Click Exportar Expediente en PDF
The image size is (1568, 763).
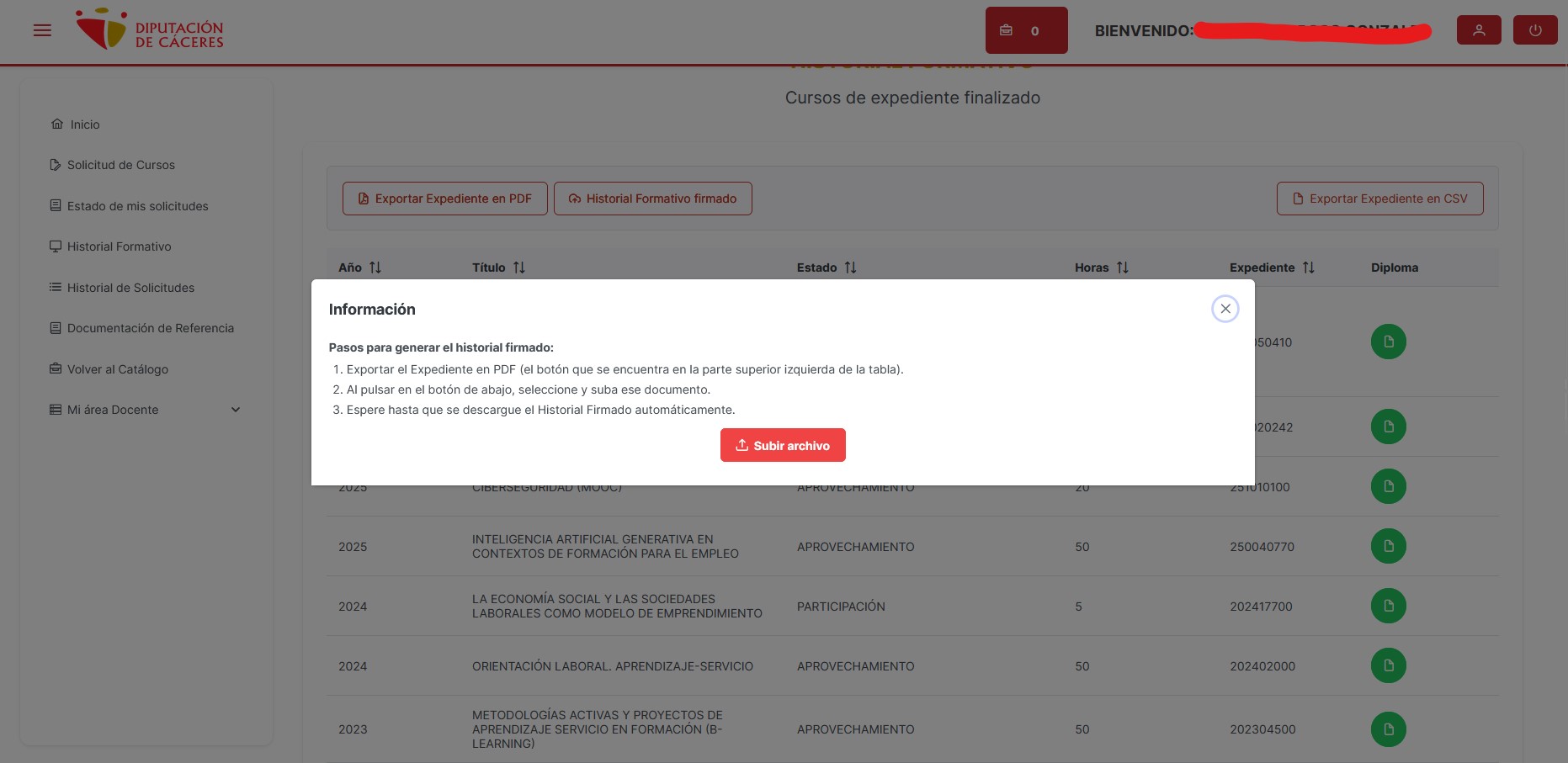(x=444, y=199)
